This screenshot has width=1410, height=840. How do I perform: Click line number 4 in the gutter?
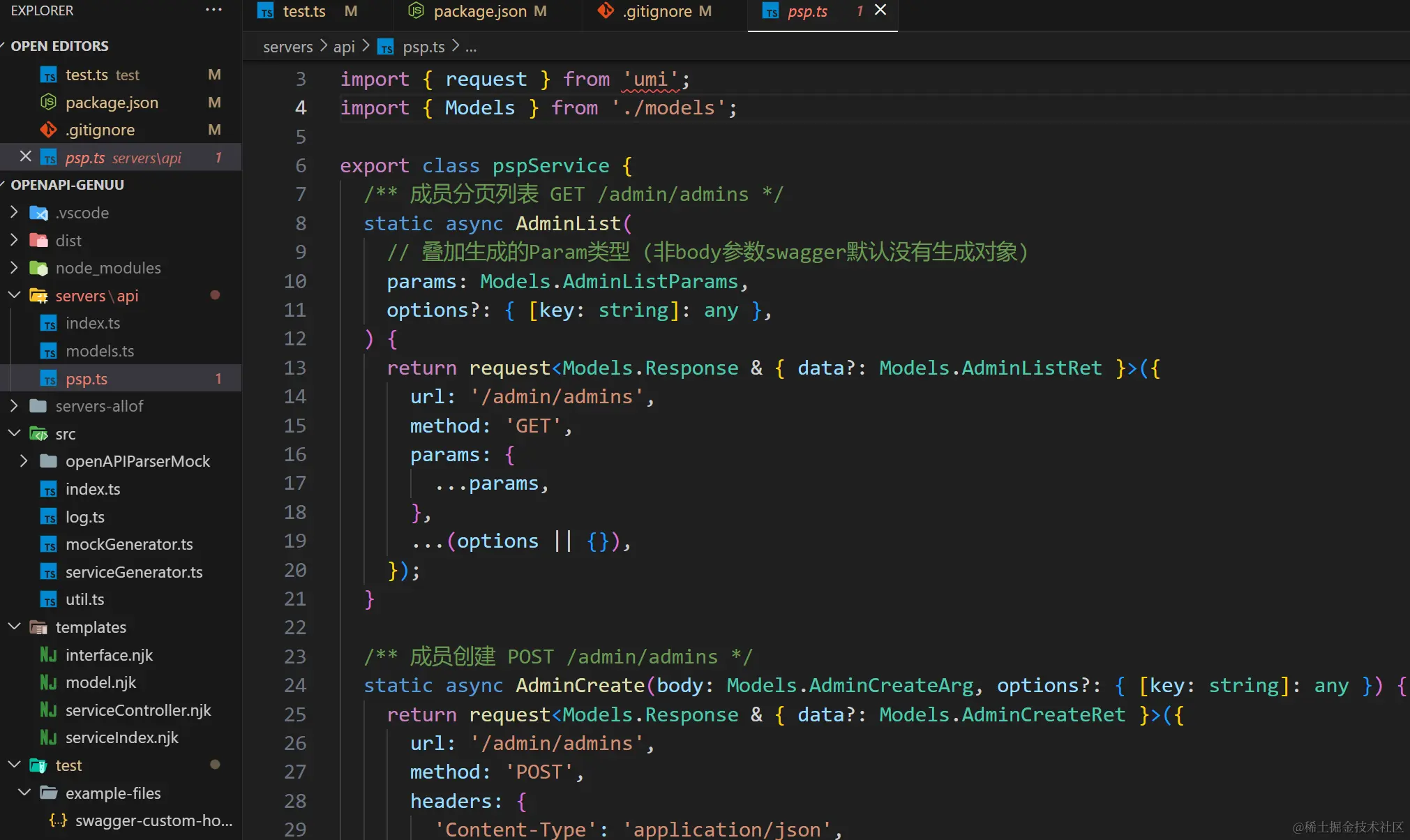point(300,107)
